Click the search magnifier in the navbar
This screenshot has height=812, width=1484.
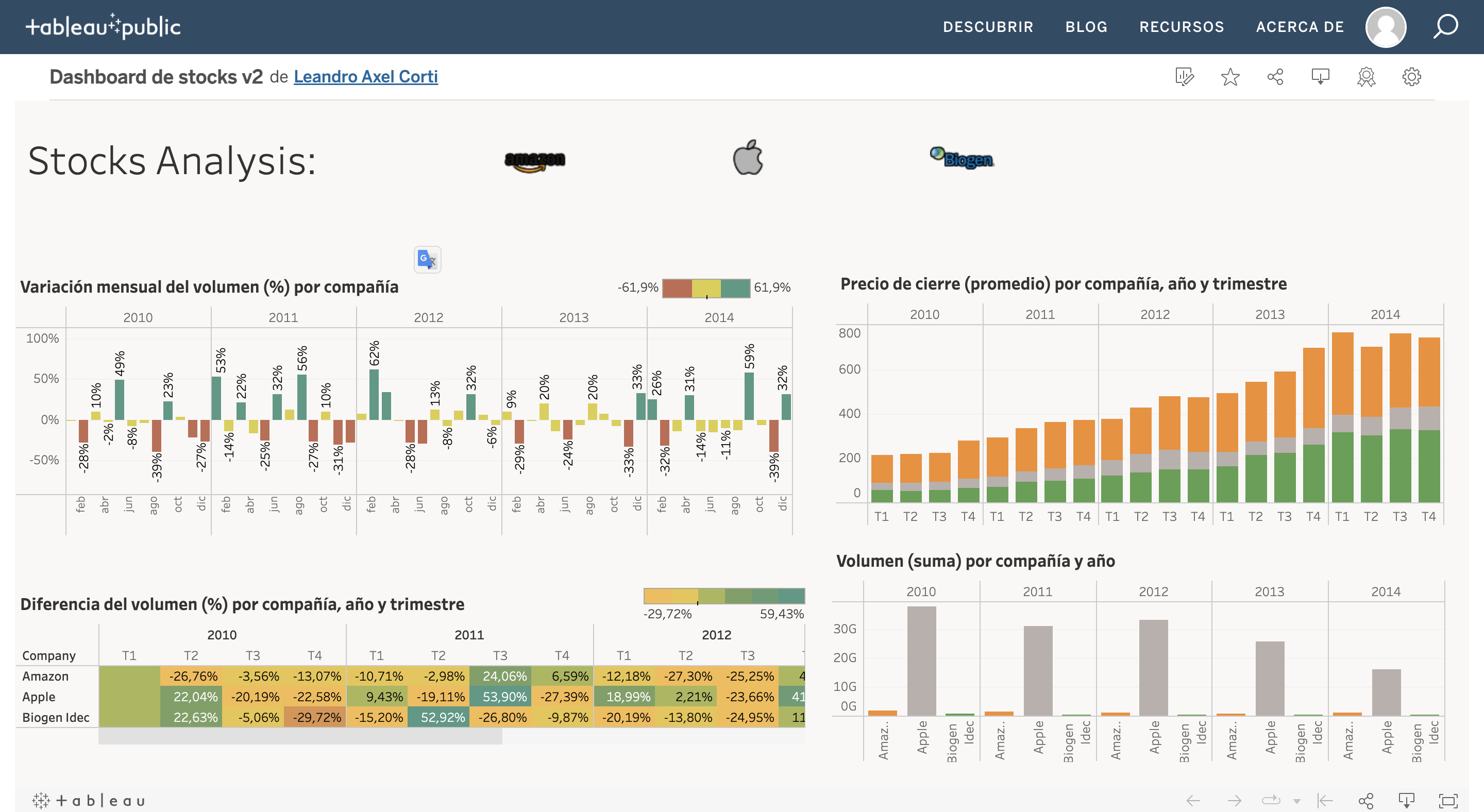tap(1446, 26)
